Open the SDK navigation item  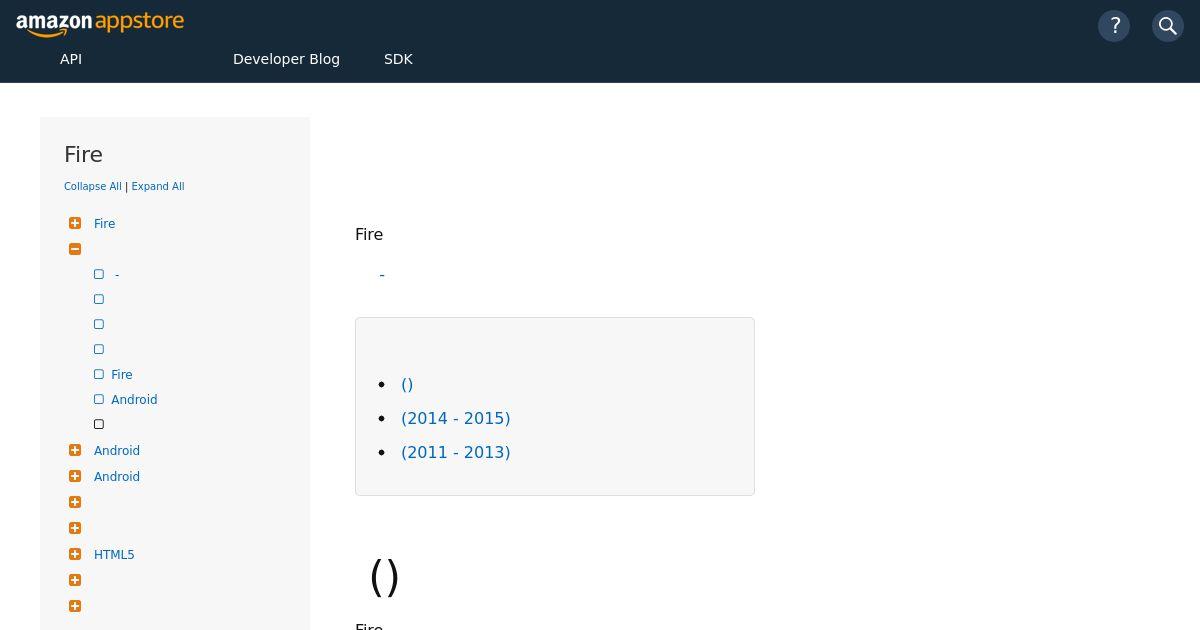tap(398, 59)
